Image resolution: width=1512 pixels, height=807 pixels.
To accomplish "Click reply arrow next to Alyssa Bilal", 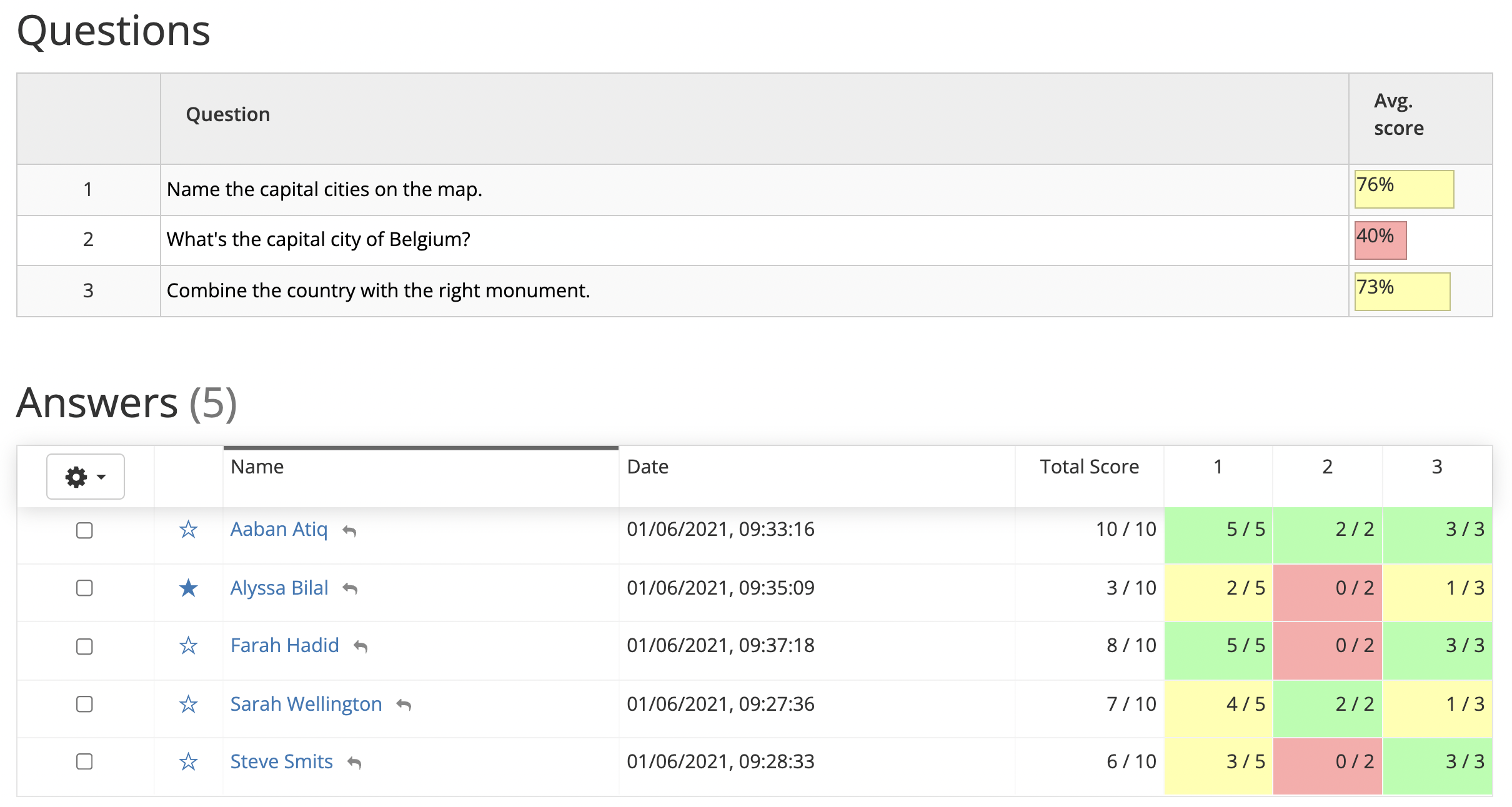I will pos(351,588).
